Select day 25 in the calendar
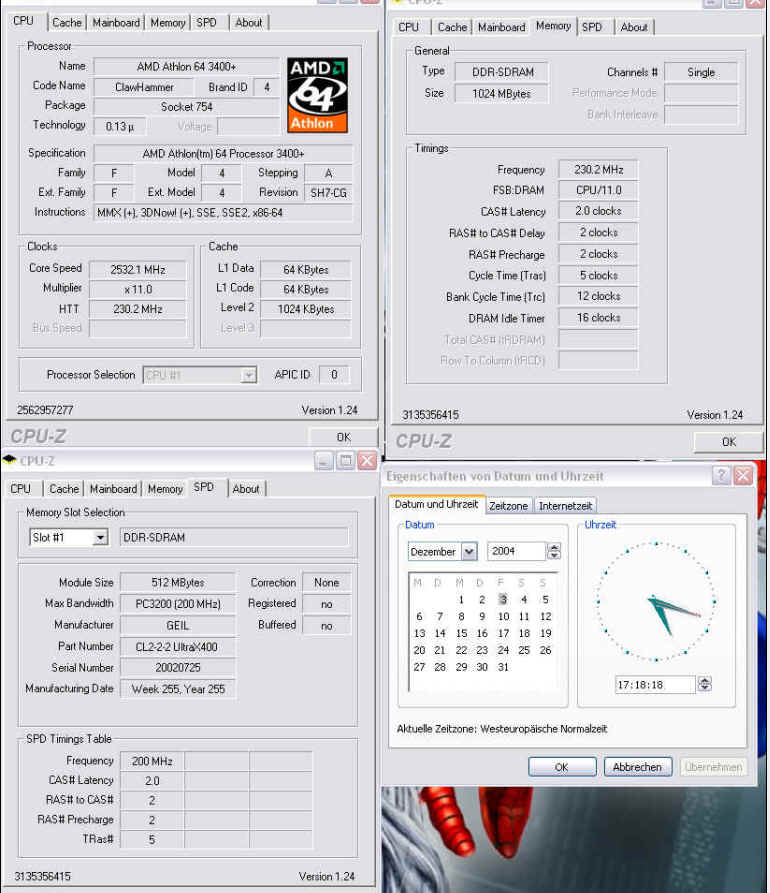Viewport: 770px width, 893px height. click(x=524, y=650)
